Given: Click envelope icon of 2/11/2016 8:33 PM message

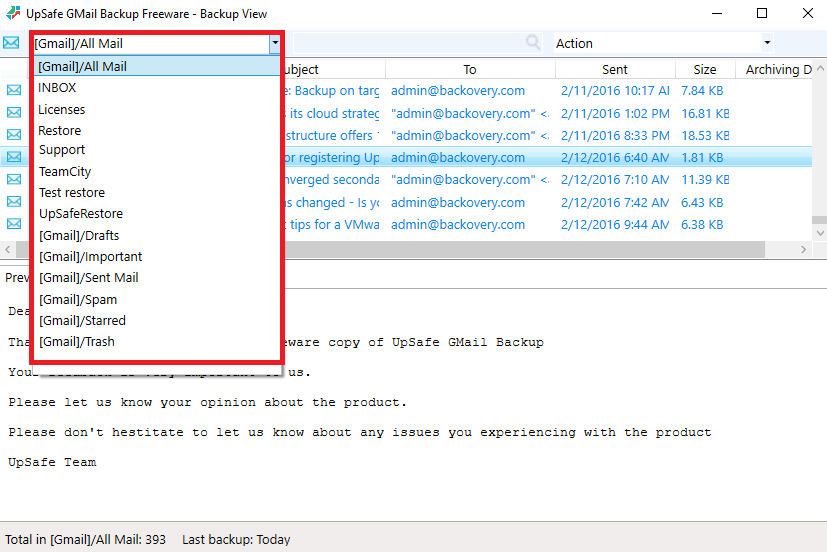Looking at the screenshot, I should coord(14,135).
